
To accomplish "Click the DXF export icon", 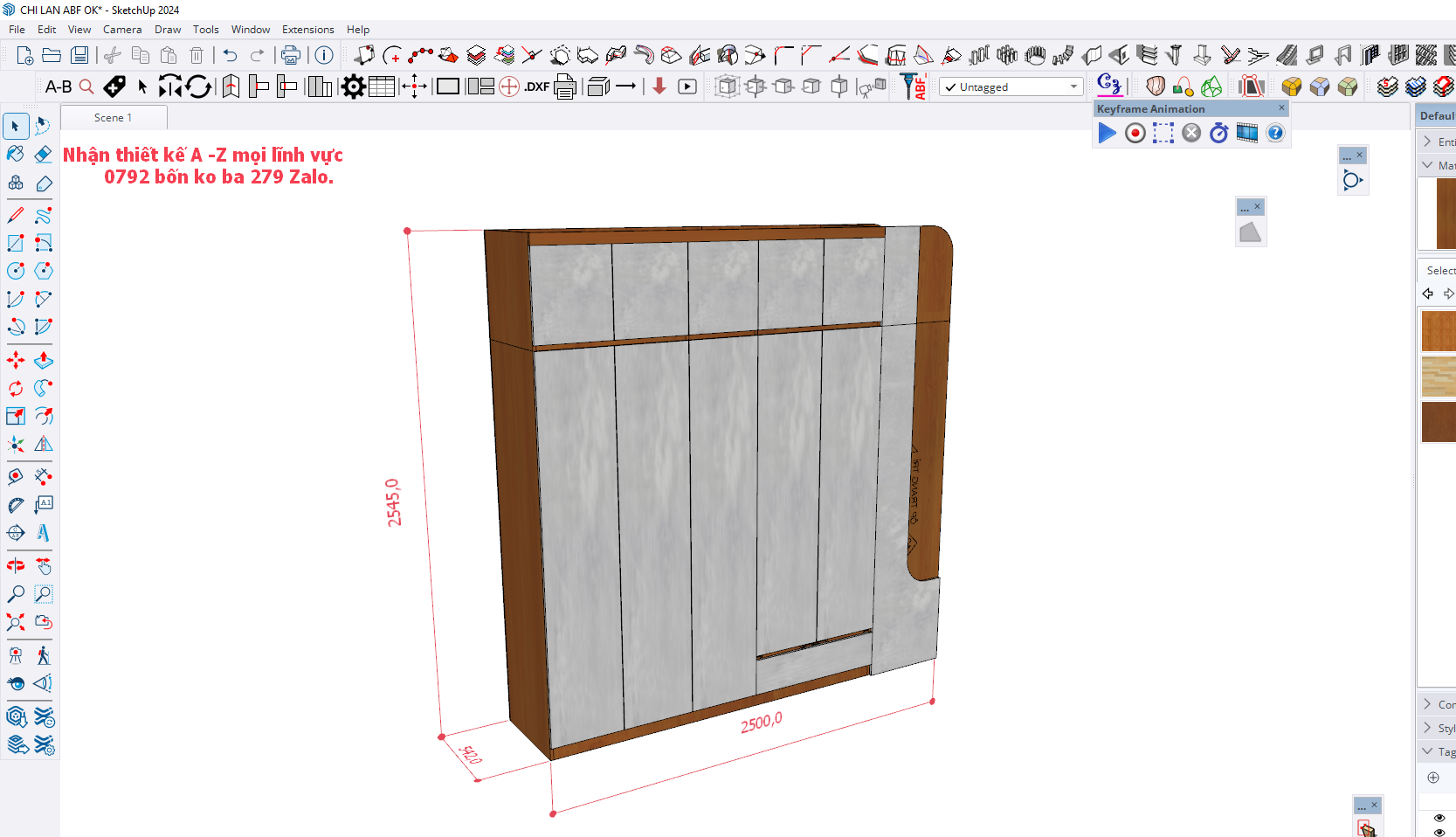I will point(536,86).
